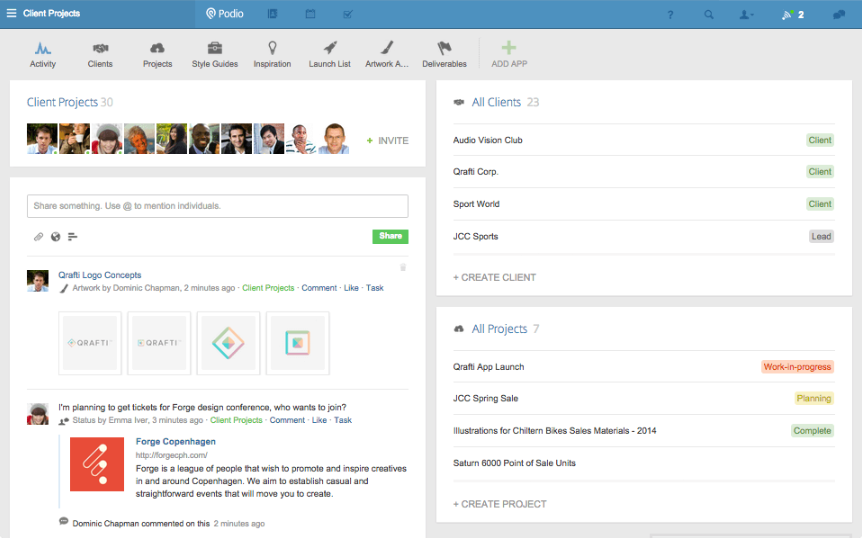Click Like on Emma Iver's status
Image resolution: width=862 pixels, height=538 pixels.
coord(319,420)
